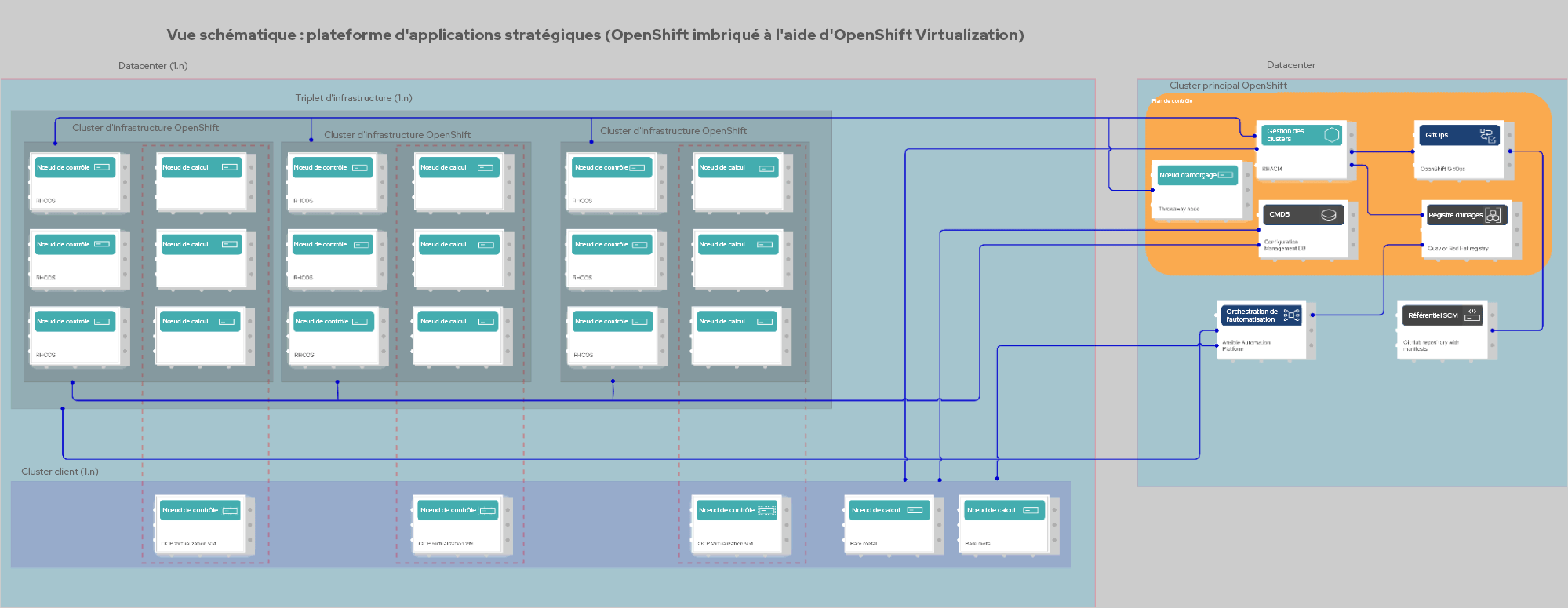
Task: Click the 'Cluster principal OpenShift' label
Action: 1228,86
